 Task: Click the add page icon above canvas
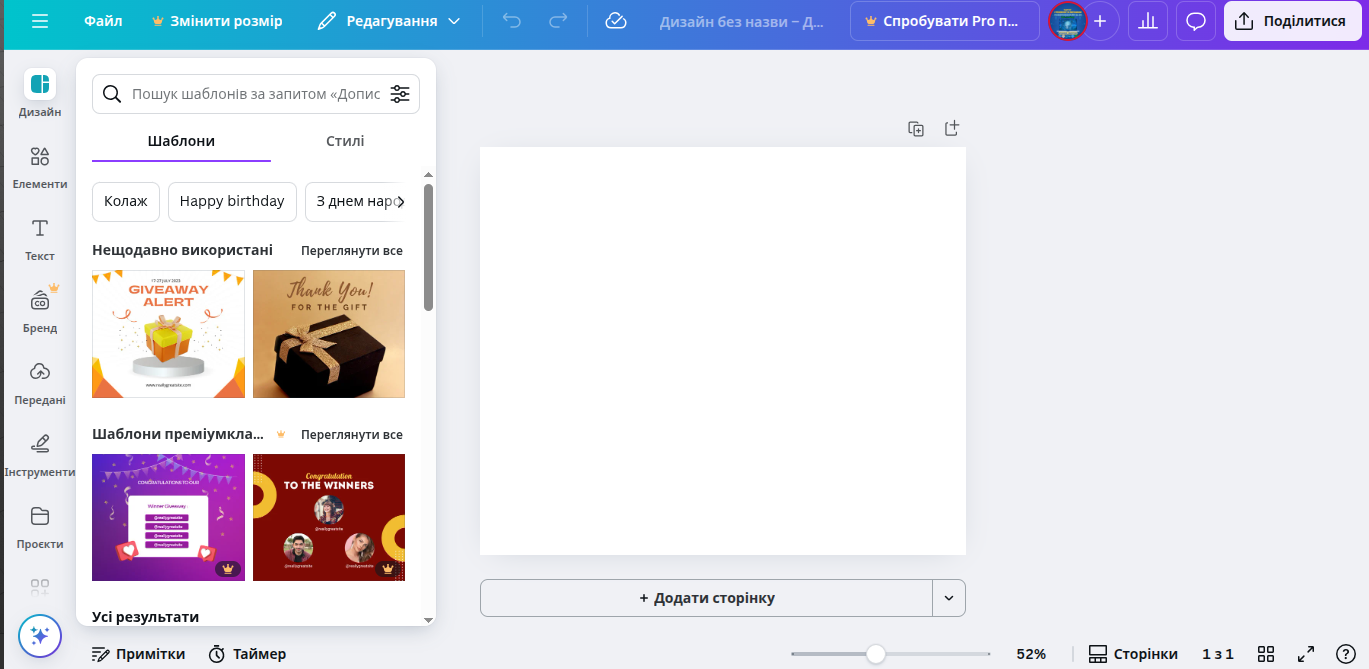tap(951, 129)
